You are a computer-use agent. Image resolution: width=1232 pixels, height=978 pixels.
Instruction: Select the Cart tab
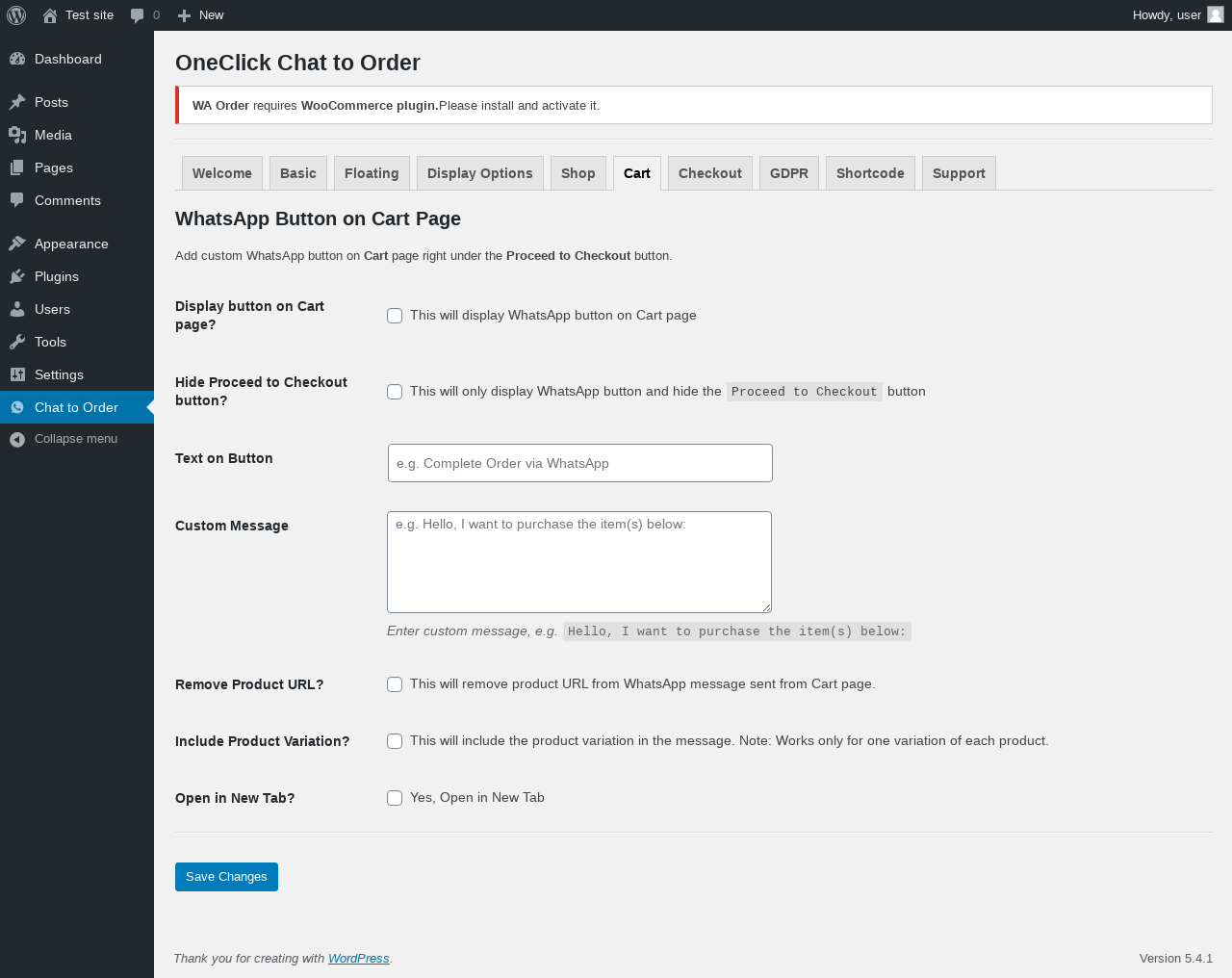[637, 173]
